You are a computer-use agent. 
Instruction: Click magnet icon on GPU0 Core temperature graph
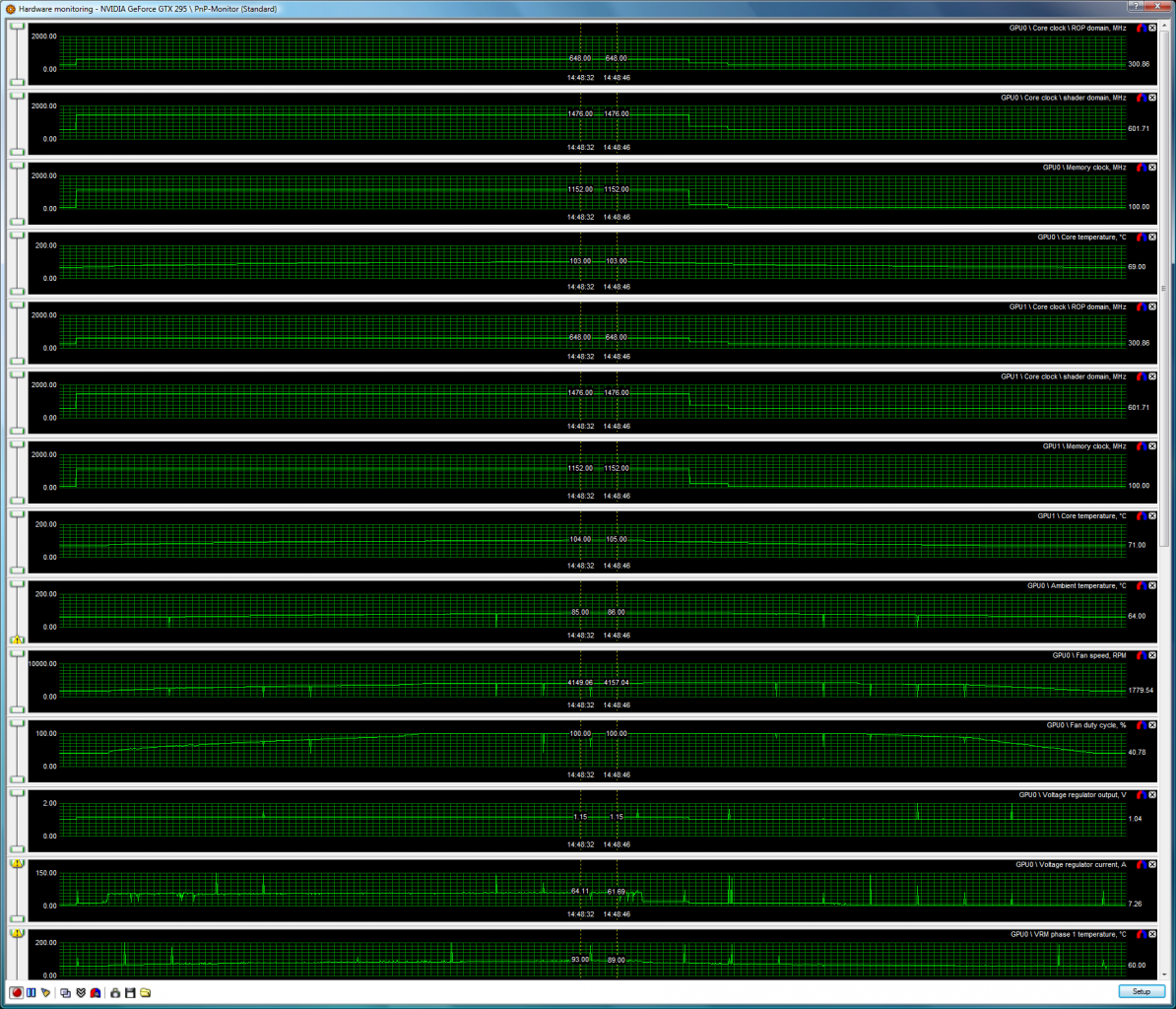[x=1141, y=237]
